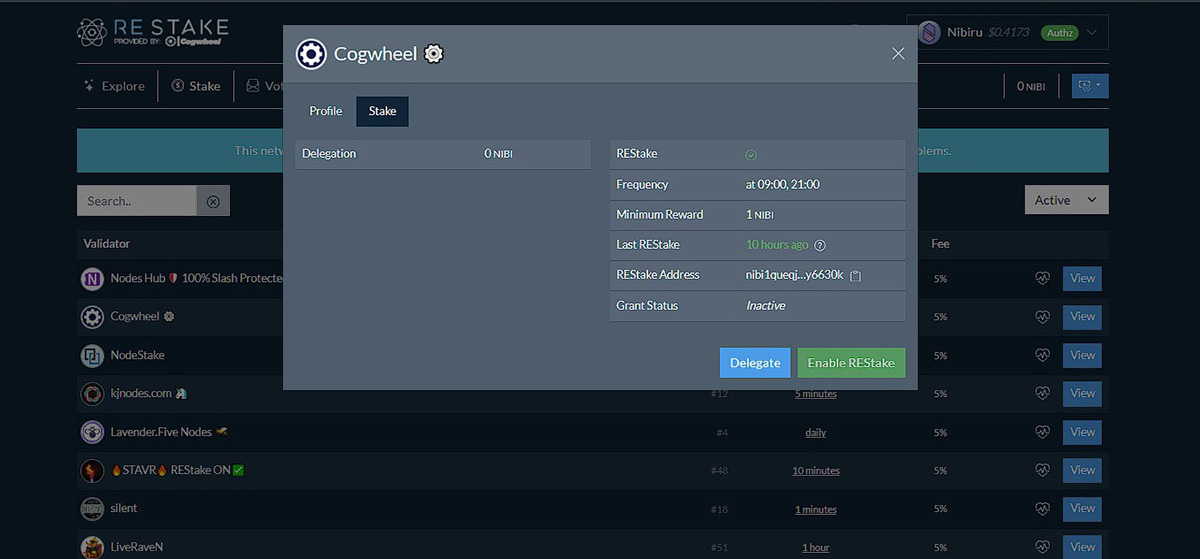Image resolution: width=1200 pixels, height=559 pixels.
Task: Go to the Explore page
Action: (x=114, y=86)
